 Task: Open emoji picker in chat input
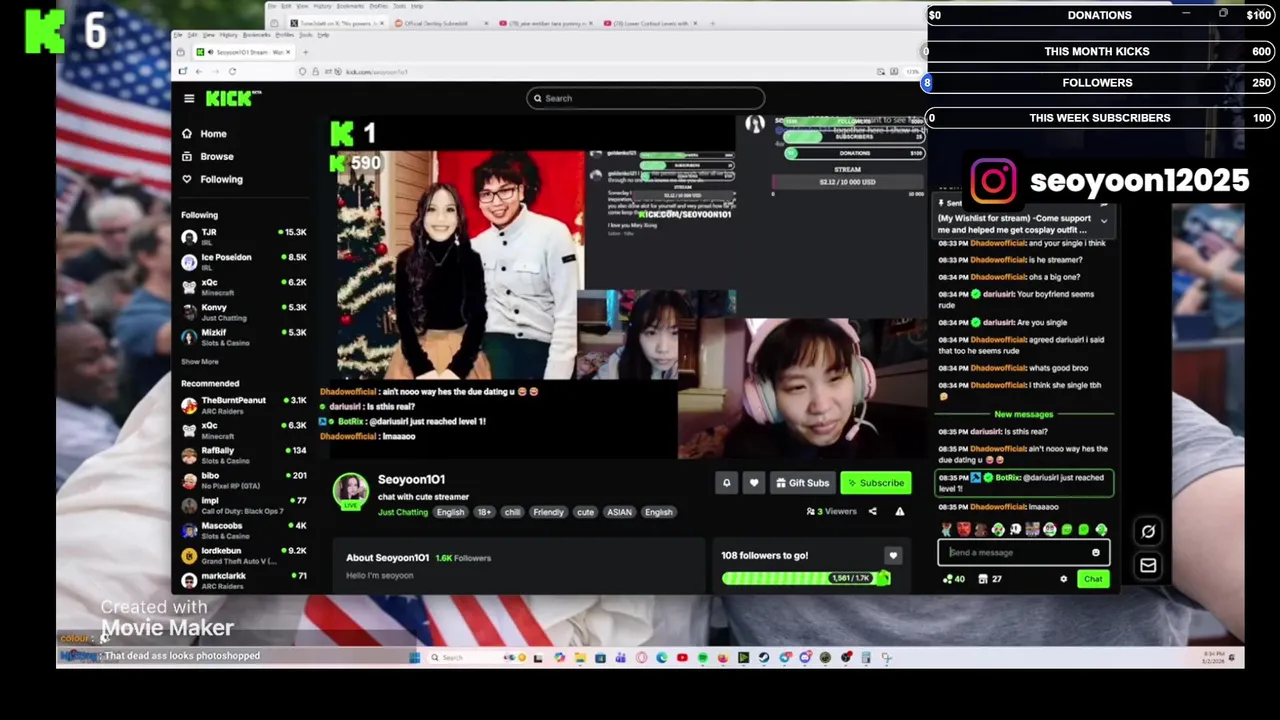(x=1096, y=553)
